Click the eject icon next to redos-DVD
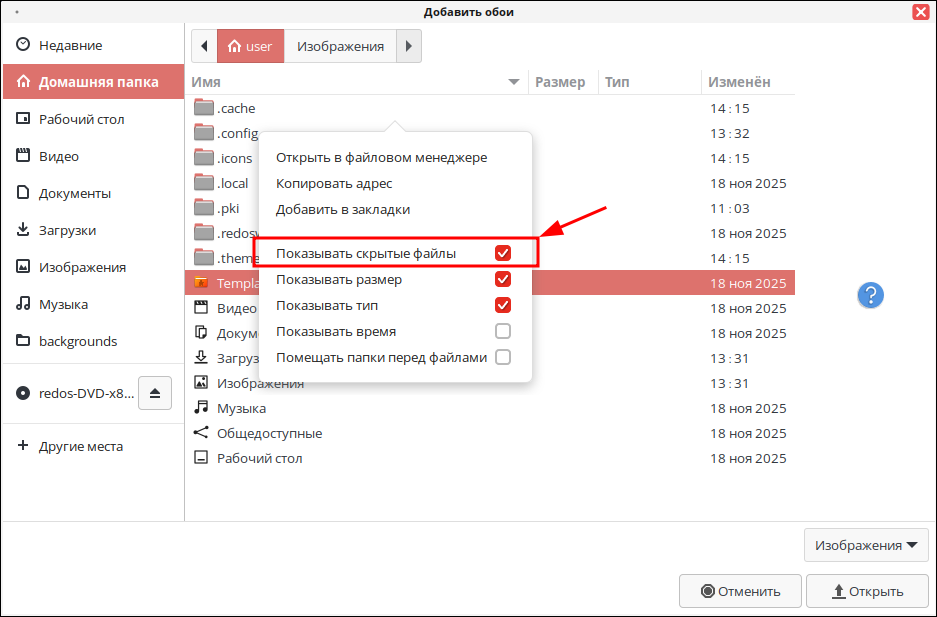This screenshot has height=617, width=937. [155, 393]
